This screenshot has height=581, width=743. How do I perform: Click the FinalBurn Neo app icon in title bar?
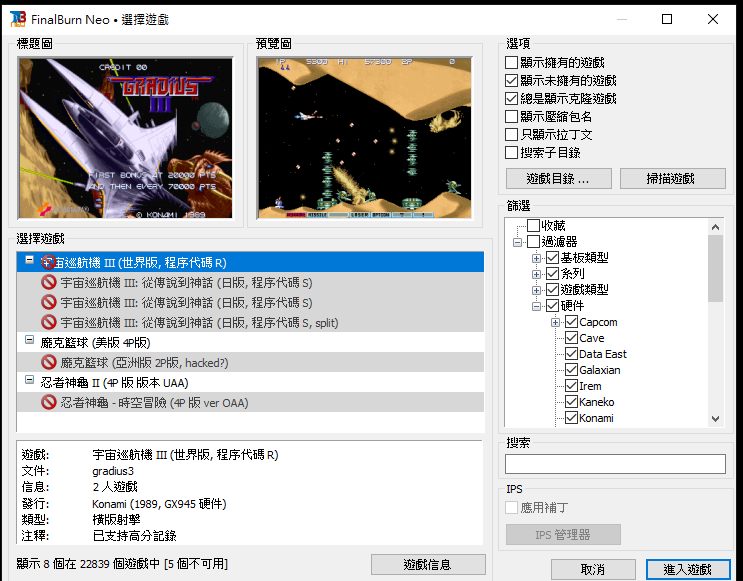(18, 19)
